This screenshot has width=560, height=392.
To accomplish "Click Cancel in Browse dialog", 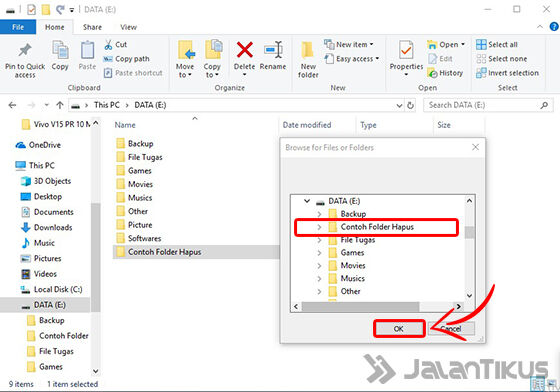I will (451, 329).
